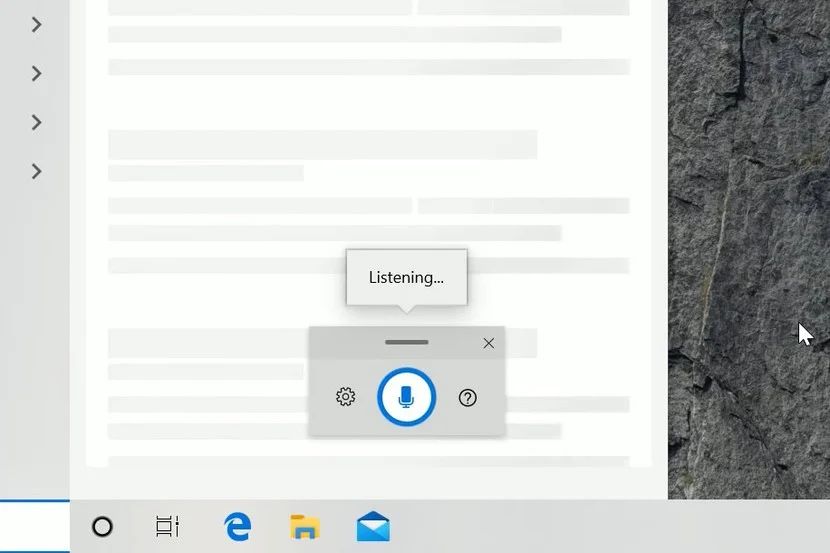Screen dimensions: 830x553
Task: Open dictation help via the question mark icon
Action: [467, 397]
